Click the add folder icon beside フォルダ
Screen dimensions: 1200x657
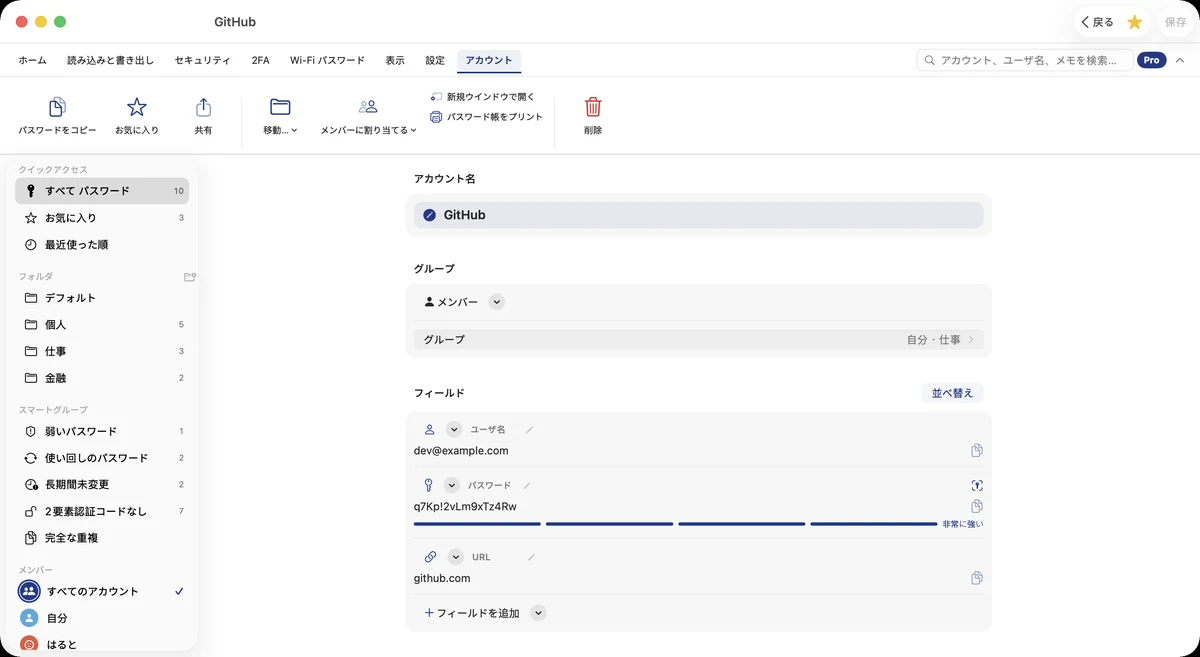point(190,277)
